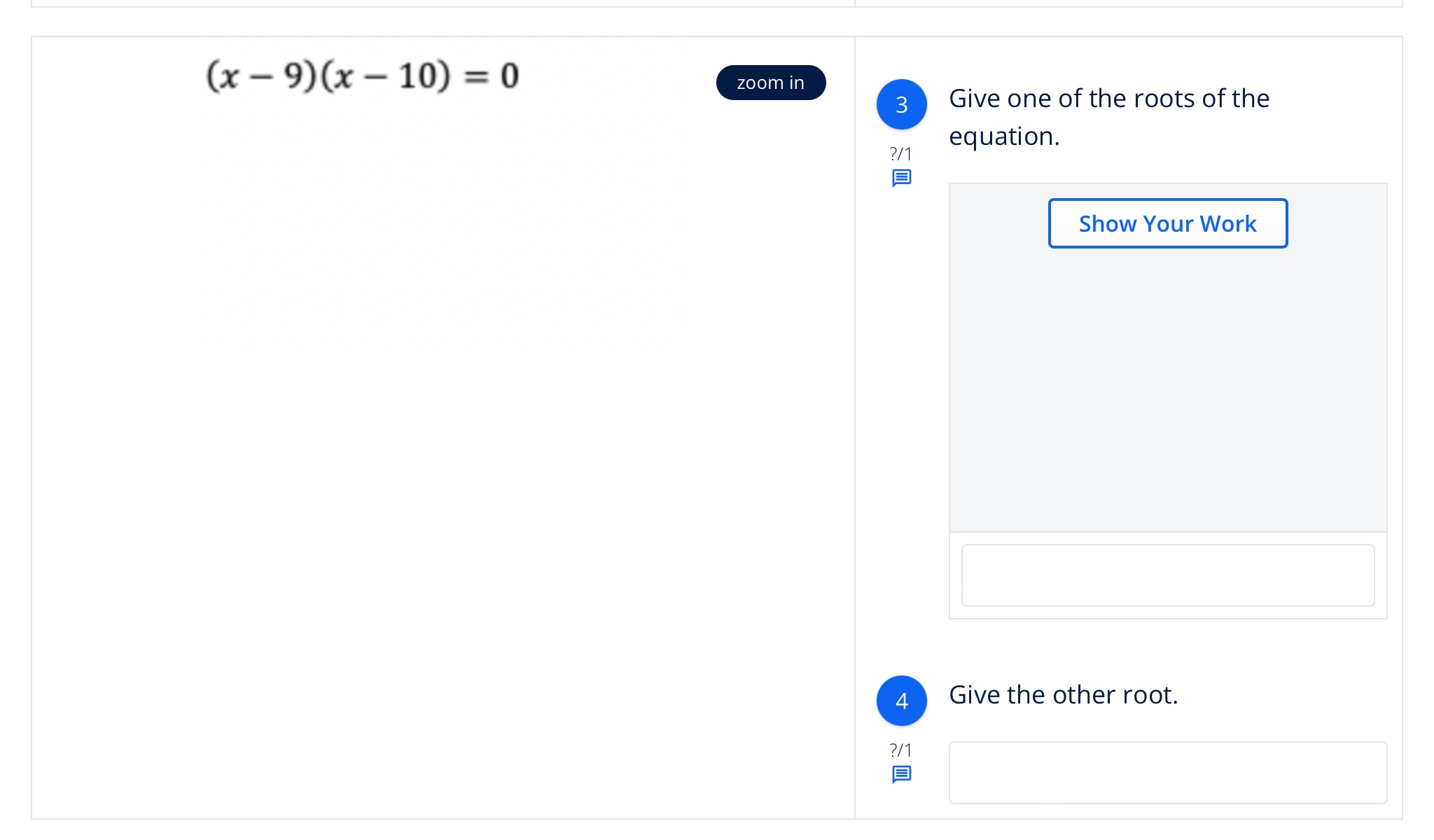Click the equation (x-9)(x-10)=0 image

(362, 76)
